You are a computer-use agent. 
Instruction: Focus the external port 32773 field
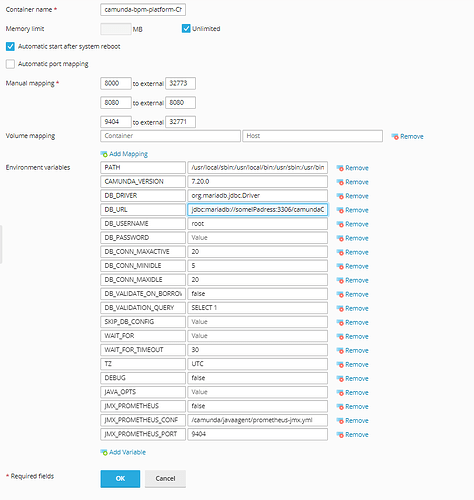[x=180, y=83]
